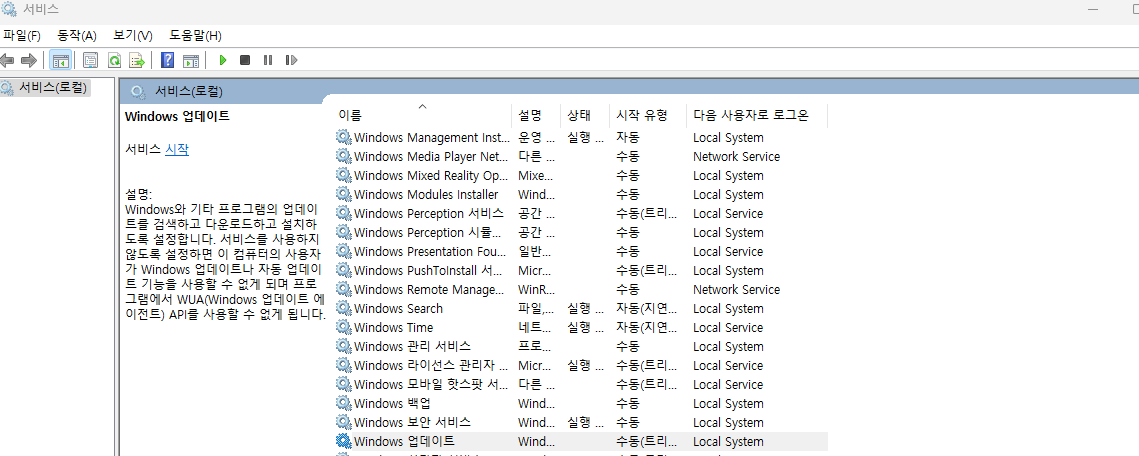The image size is (1139, 456).
Task: Click the sort arrow above the 이름 column
Action: pos(422,106)
